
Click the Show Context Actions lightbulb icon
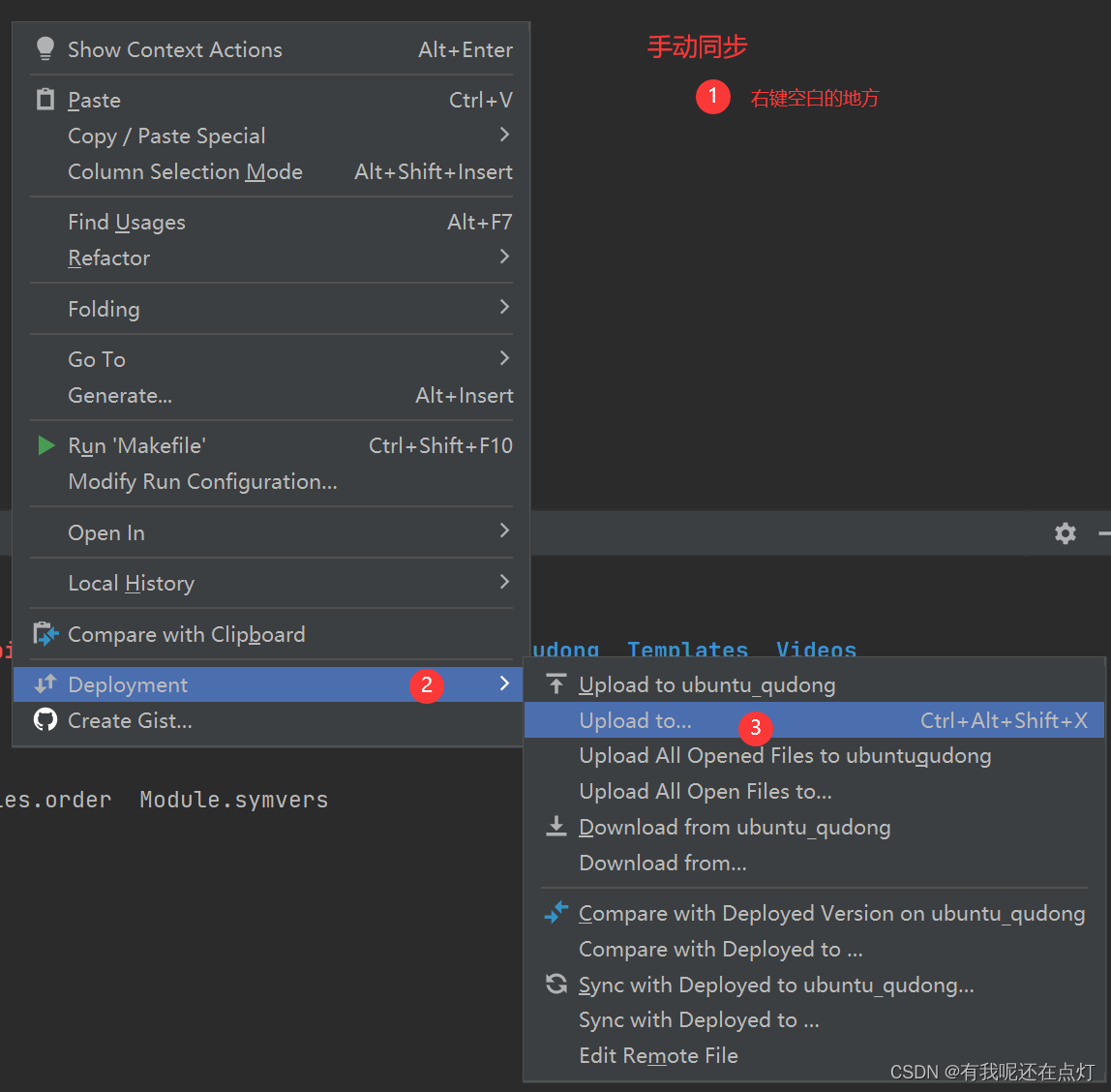[45, 49]
